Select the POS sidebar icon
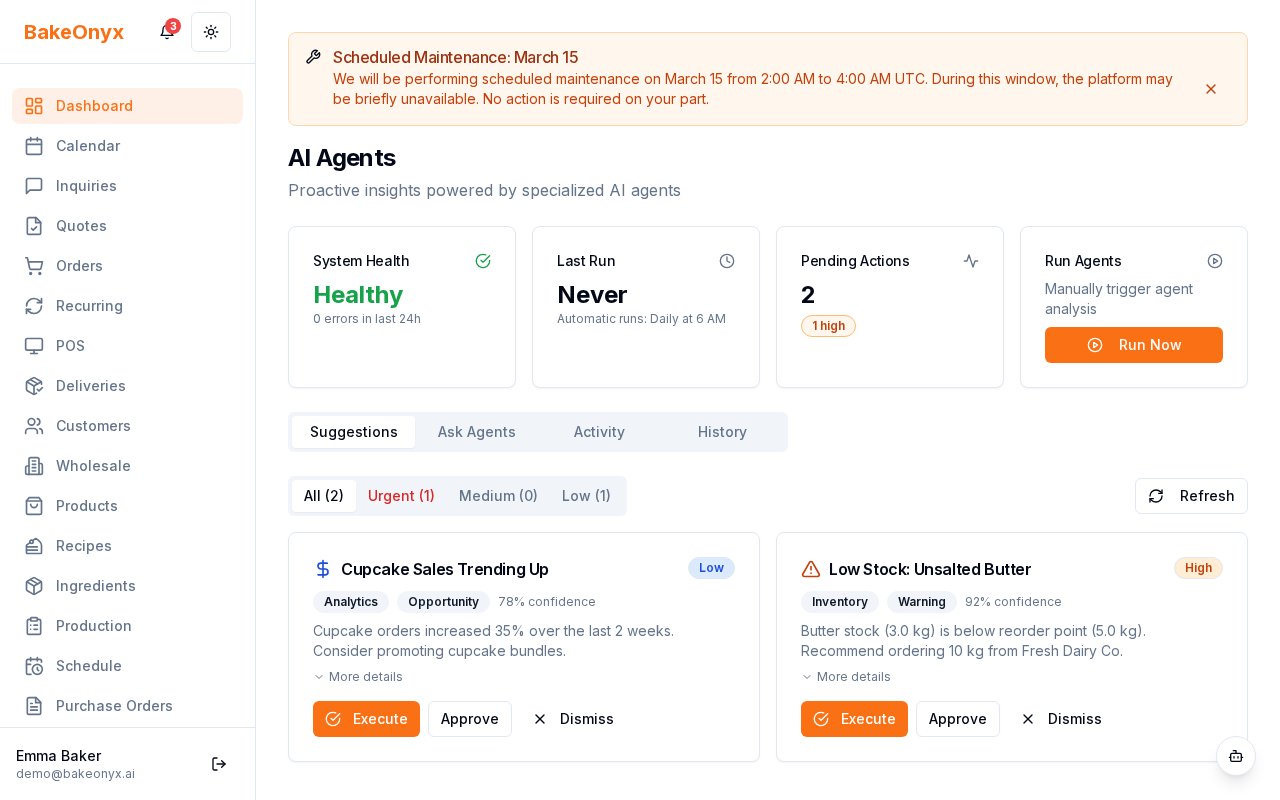1280x800 pixels. coord(34,346)
